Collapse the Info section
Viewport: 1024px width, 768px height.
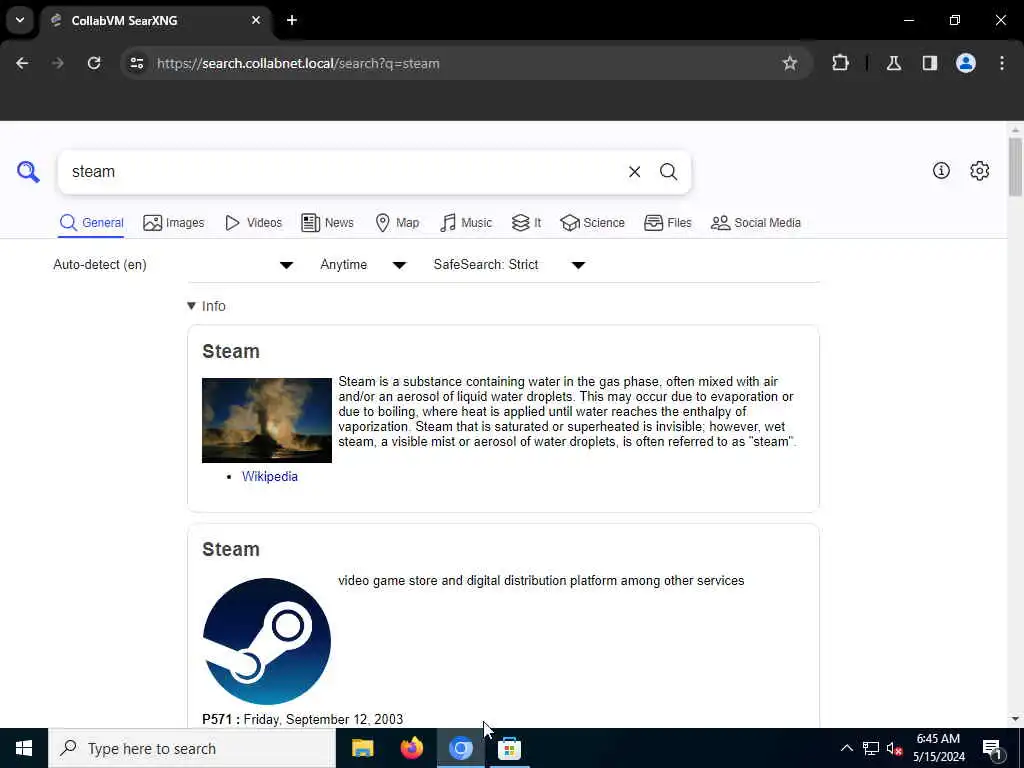[x=206, y=306]
